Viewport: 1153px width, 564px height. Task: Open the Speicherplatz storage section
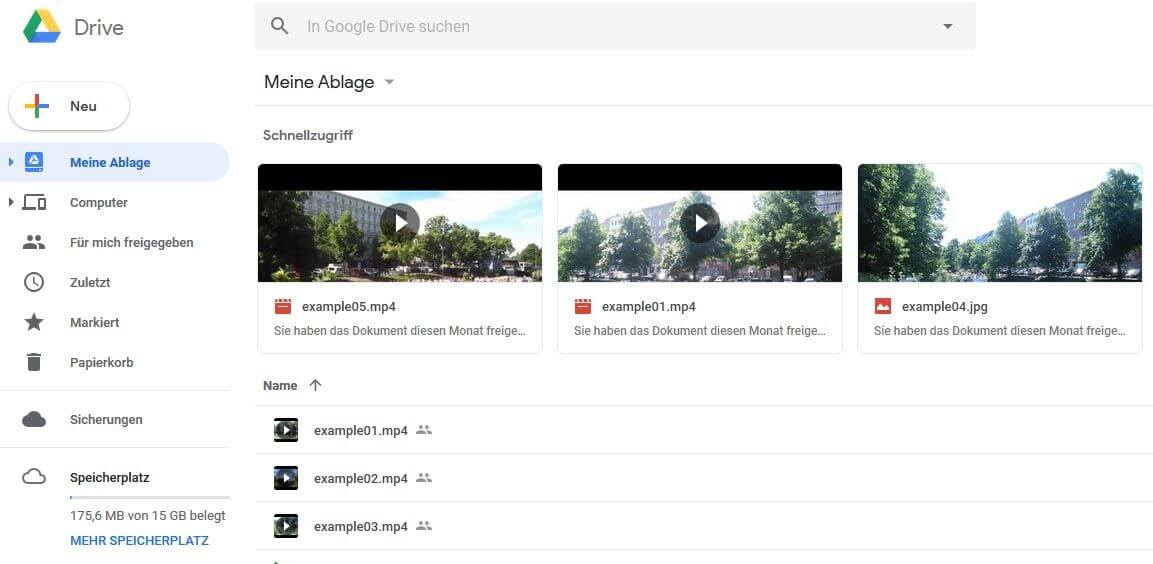click(109, 478)
